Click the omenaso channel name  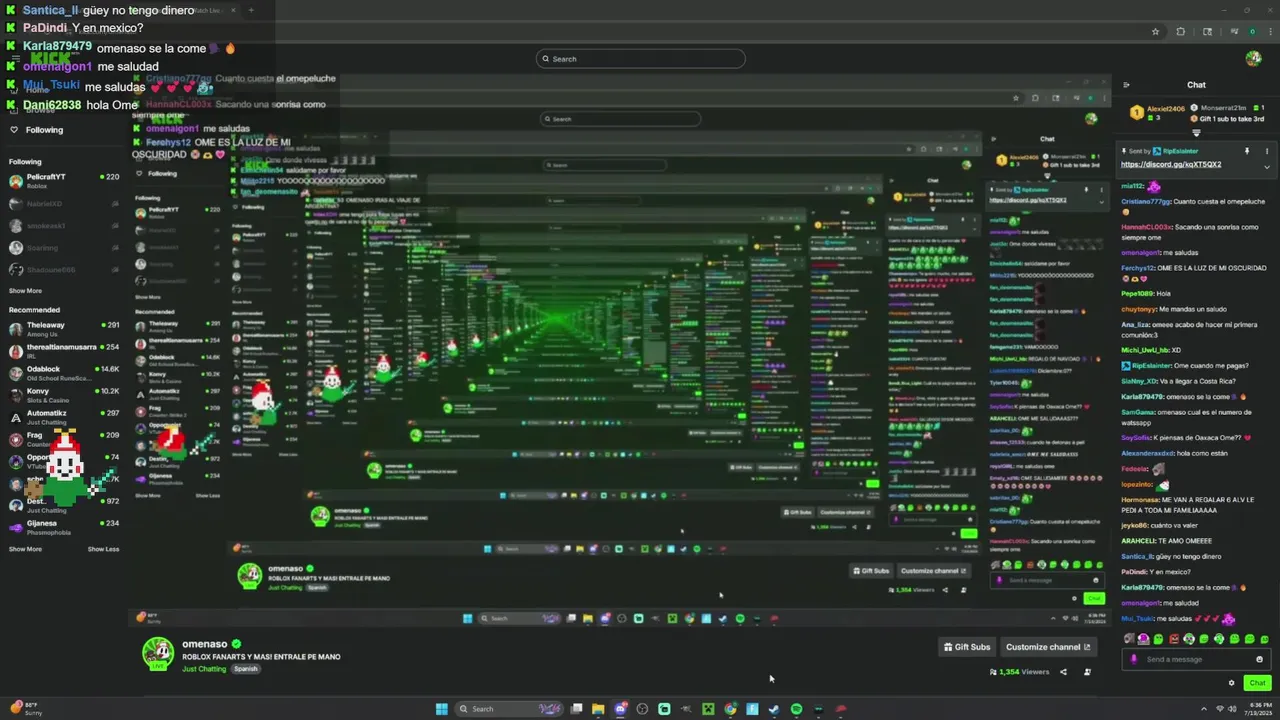coord(205,644)
